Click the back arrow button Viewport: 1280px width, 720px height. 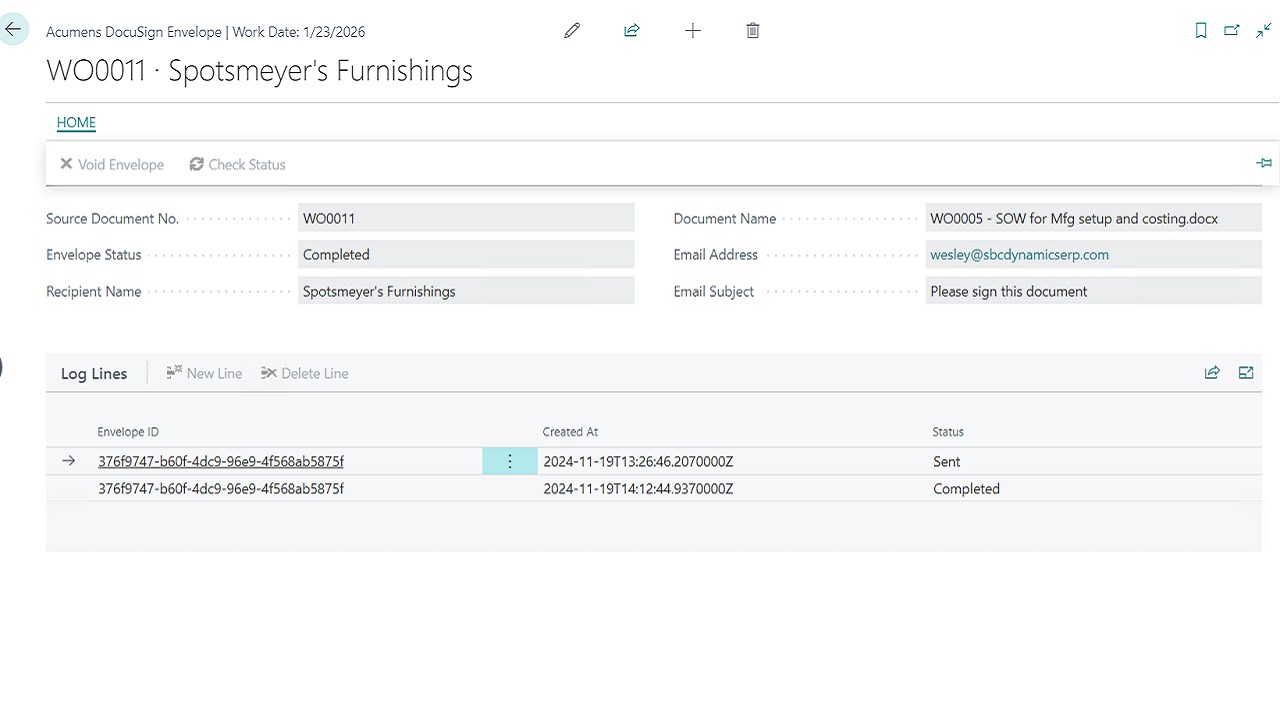[13, 30]
